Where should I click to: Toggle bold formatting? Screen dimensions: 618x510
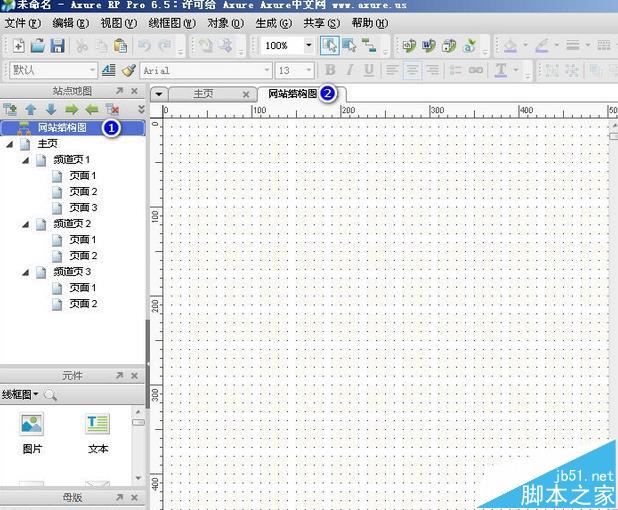[330, 70]
